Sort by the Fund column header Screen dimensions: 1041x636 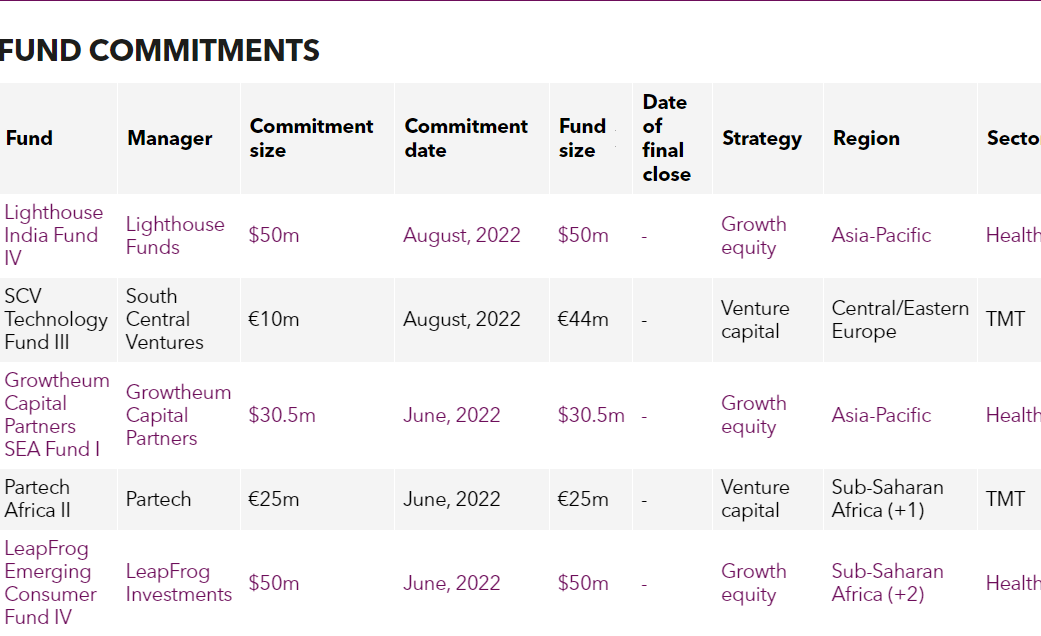click(x=29, y=138)
